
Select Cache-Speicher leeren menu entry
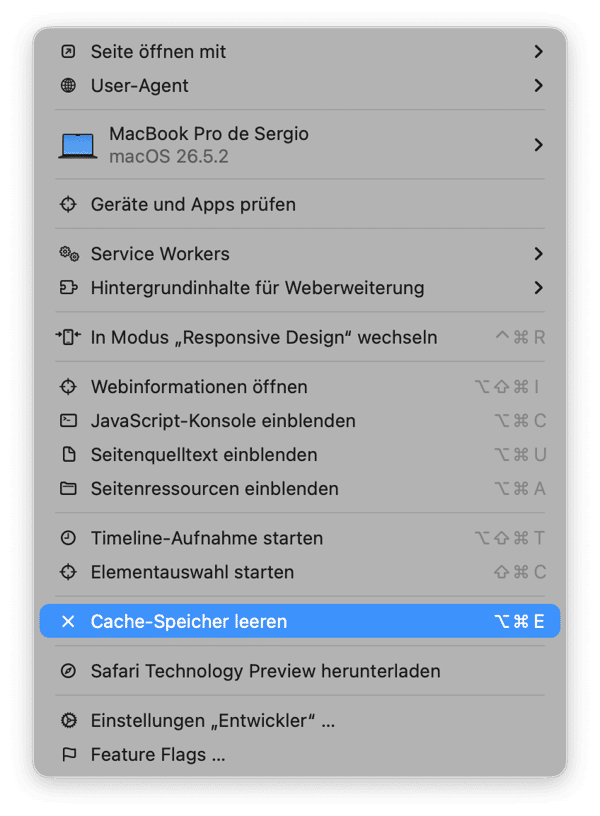pyautogui.click(x=300, y=621)
